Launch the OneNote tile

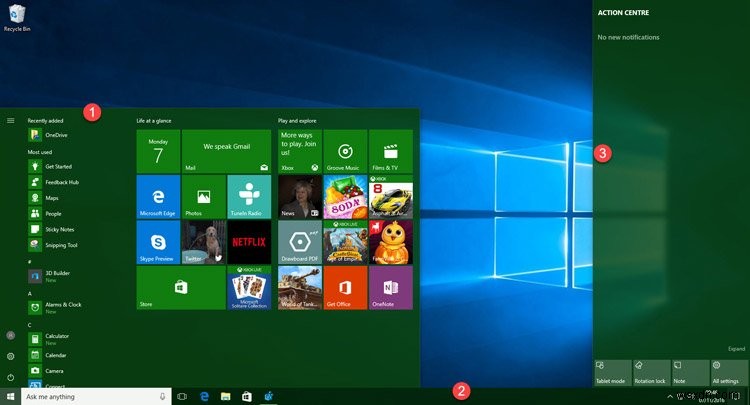(391, 287)
